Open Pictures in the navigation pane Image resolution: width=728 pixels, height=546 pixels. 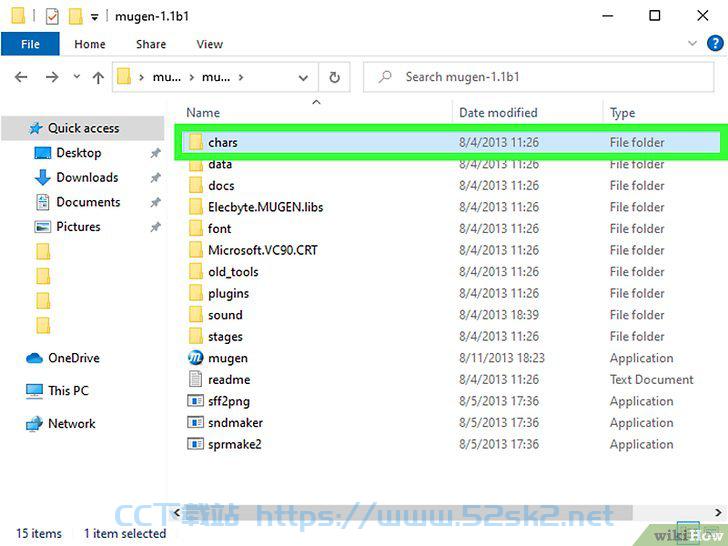pyautogui.click(x=78, y=227)
